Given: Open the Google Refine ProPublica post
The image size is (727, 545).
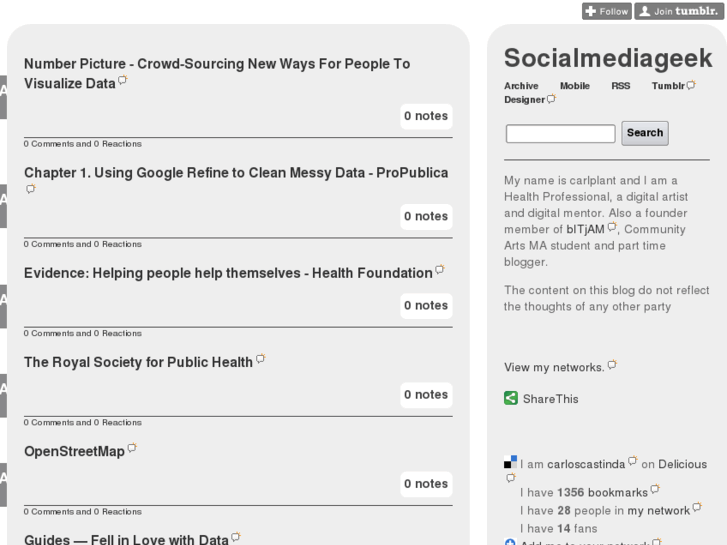Looking at the screenshot, I should [x=236, y=172].
